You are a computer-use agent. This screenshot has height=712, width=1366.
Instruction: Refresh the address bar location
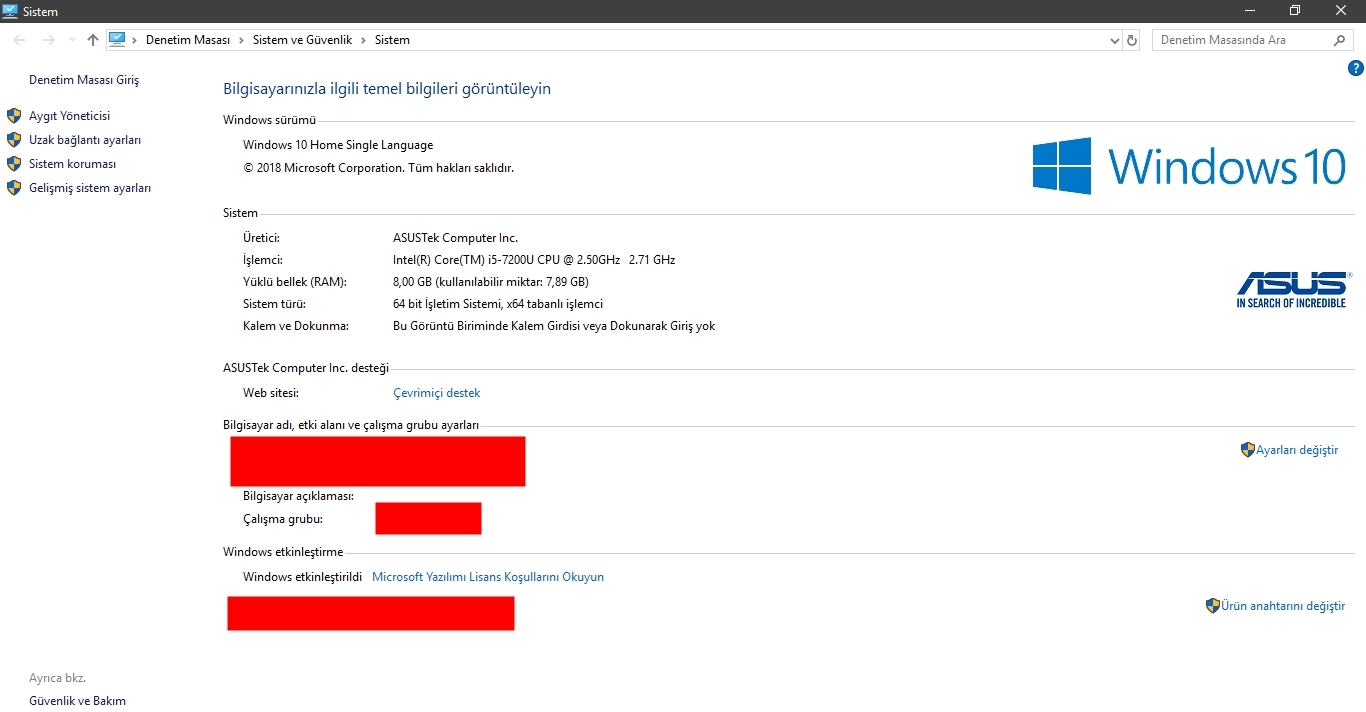(x=1132, y=40)
